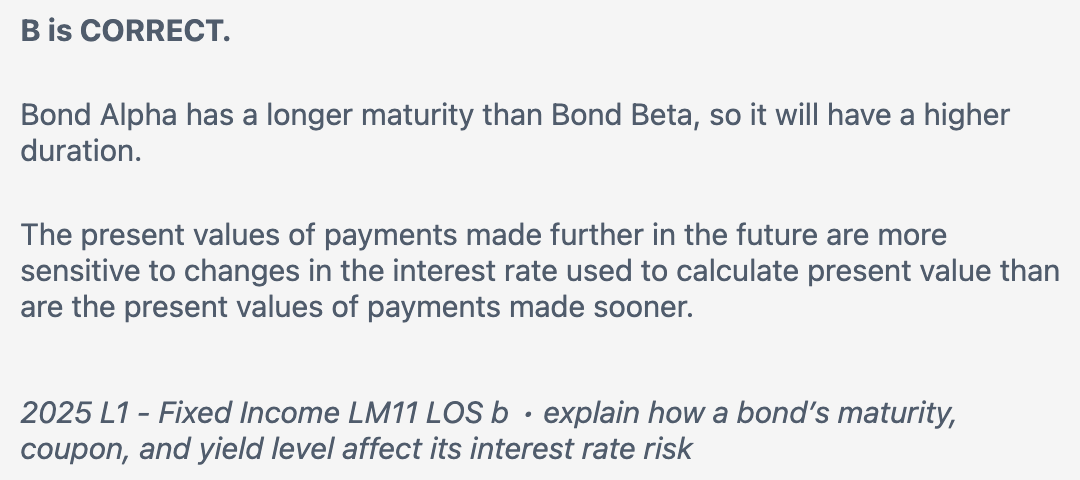
Task: Click the words "Bond Alpha"
Action: click(x=99, y=115)
